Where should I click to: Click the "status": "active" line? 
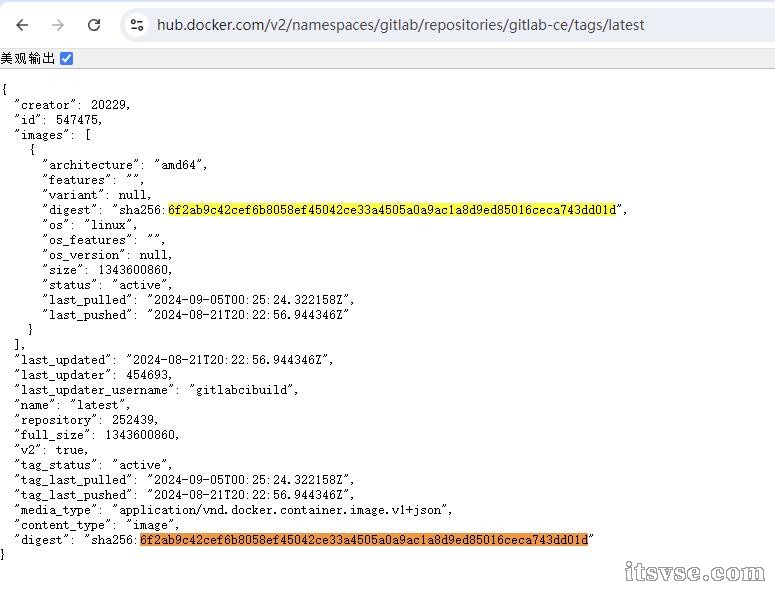(x=107, y=285)
